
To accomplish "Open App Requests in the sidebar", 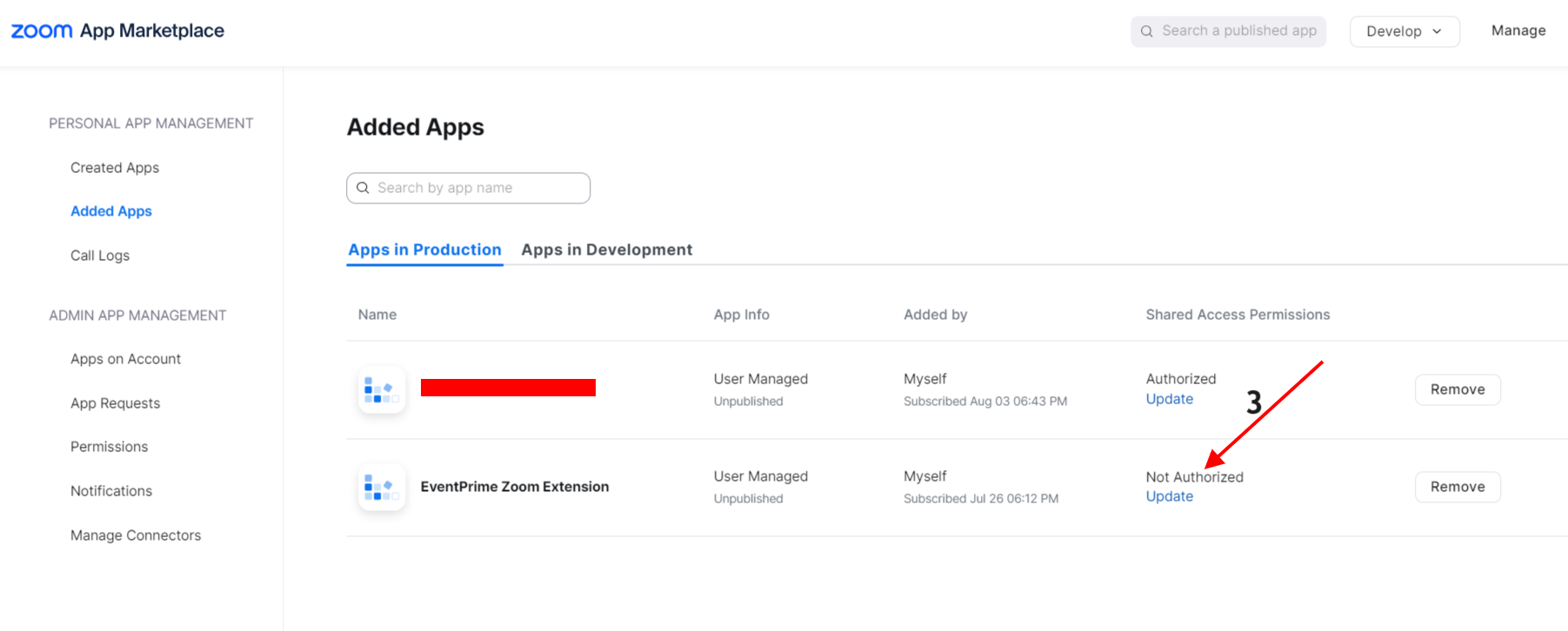I will click(x=115, y=403).
